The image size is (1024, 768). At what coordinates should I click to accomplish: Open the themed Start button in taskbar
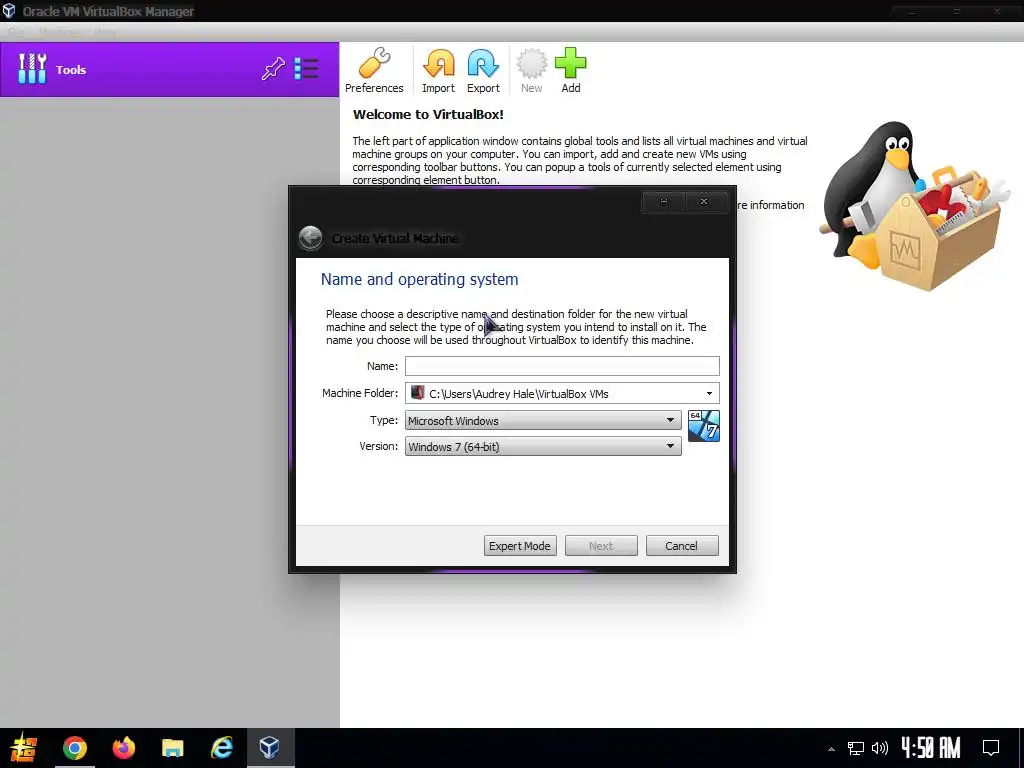[x=23, y=748]
